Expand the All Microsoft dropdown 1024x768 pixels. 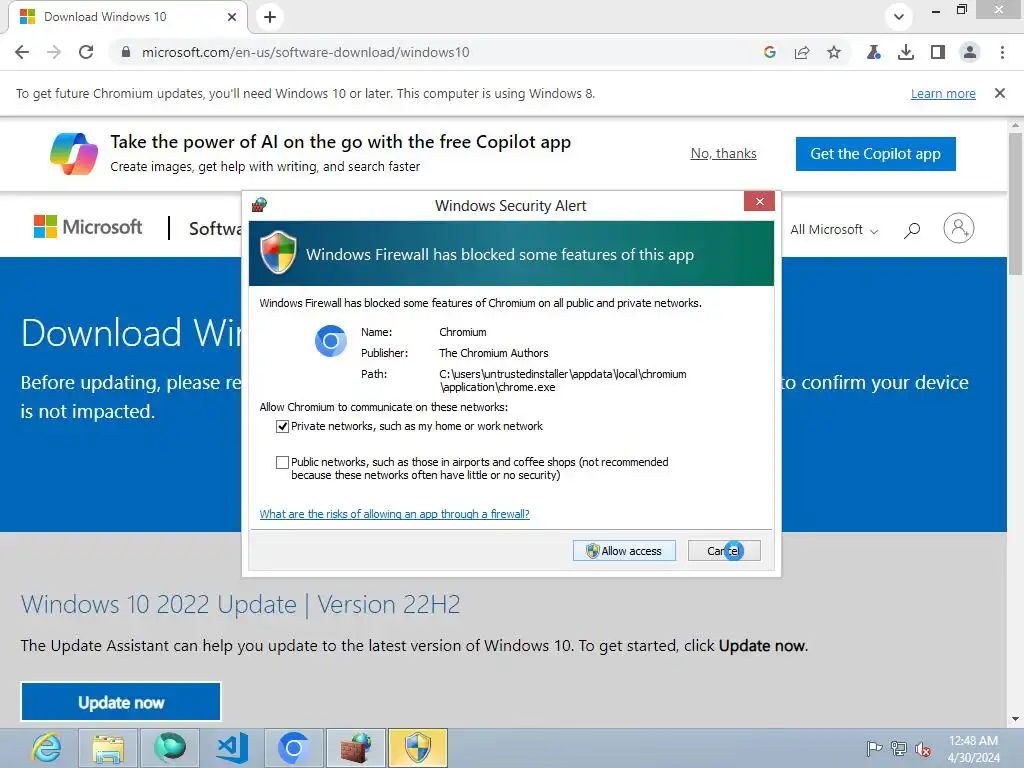[834, 230]
